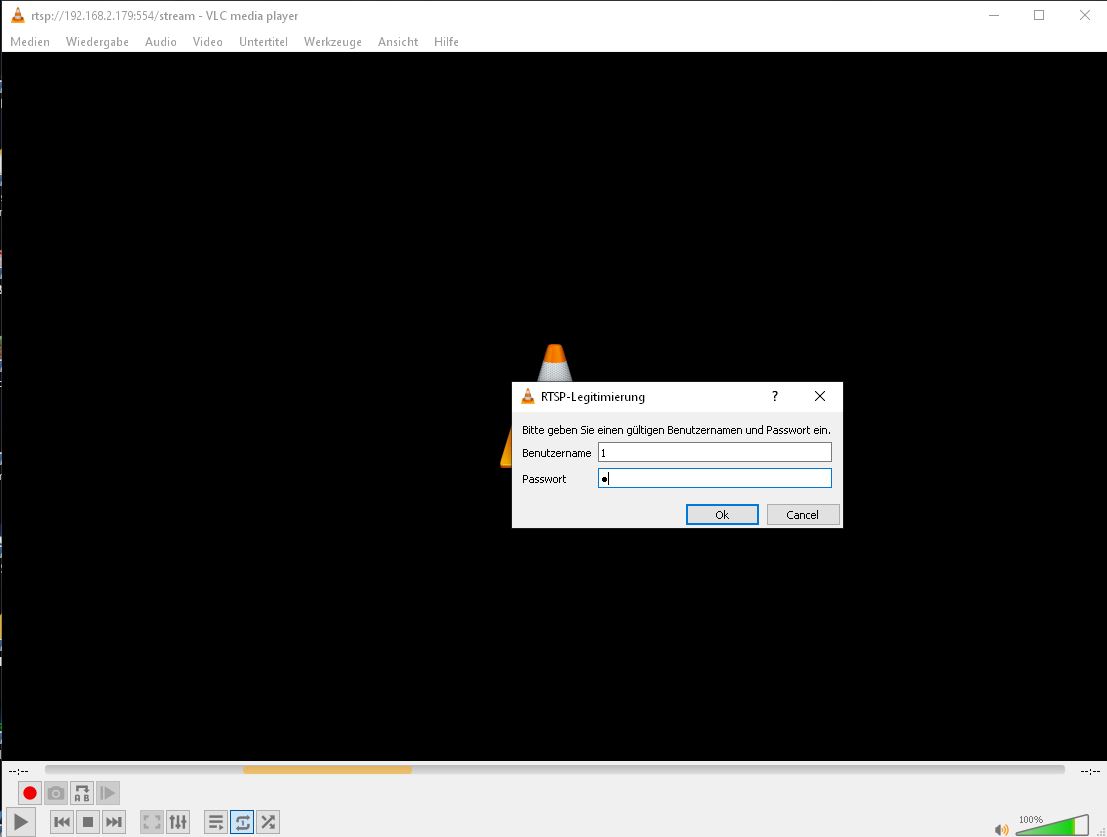Image resolution: width=1107 pixels, height=837 pixels.
Task: Open the Werkzeuge menu
Action: point(332,42)
